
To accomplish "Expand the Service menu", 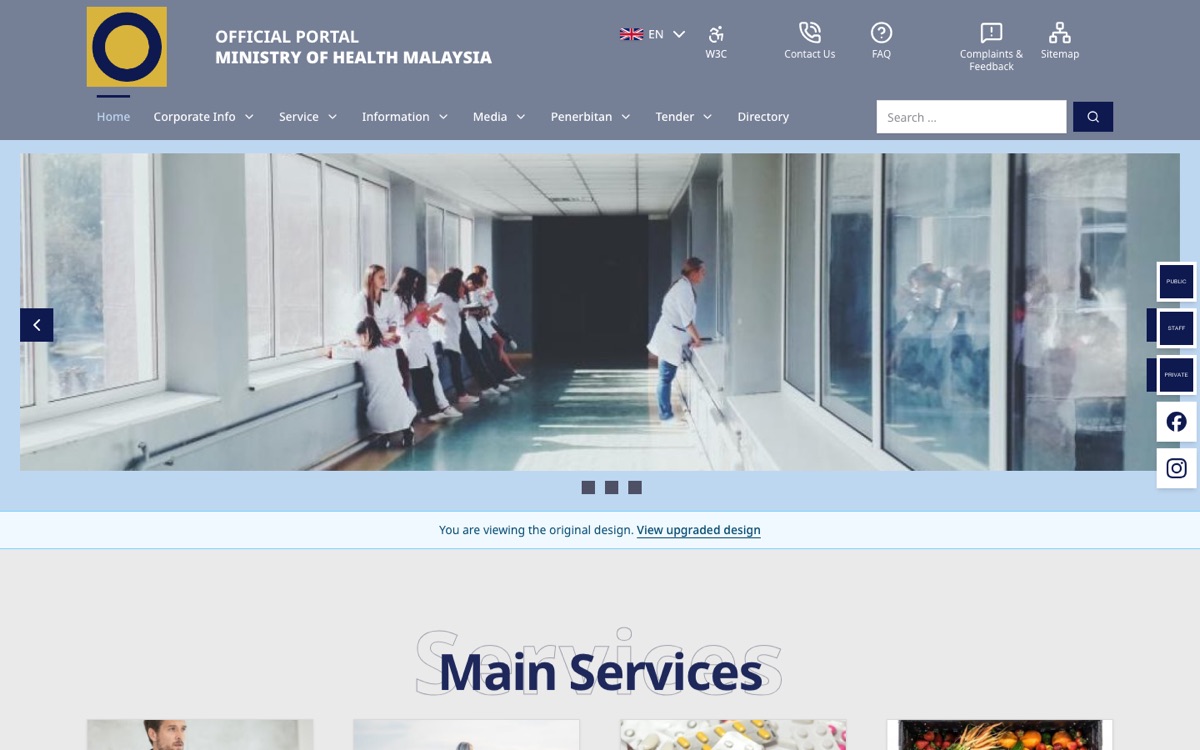I will tap(308, 117).
